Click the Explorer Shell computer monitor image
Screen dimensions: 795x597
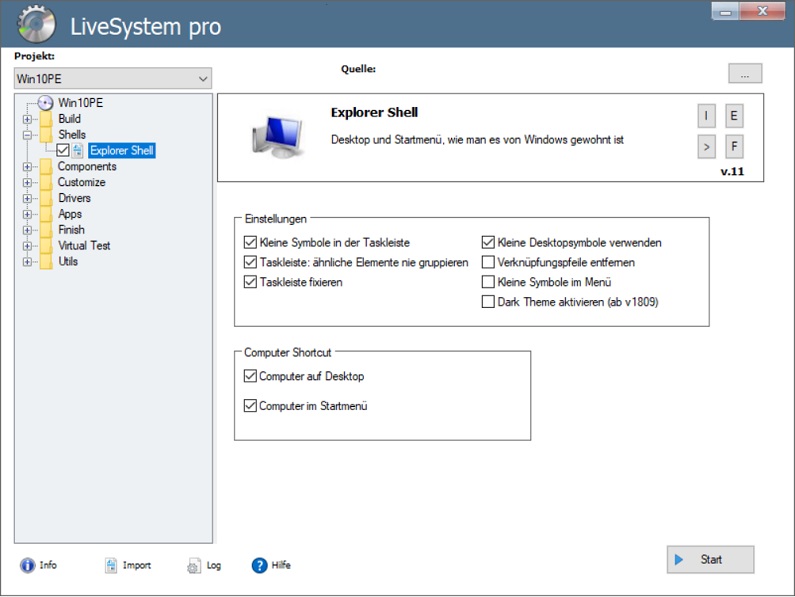tap(278, 136)
